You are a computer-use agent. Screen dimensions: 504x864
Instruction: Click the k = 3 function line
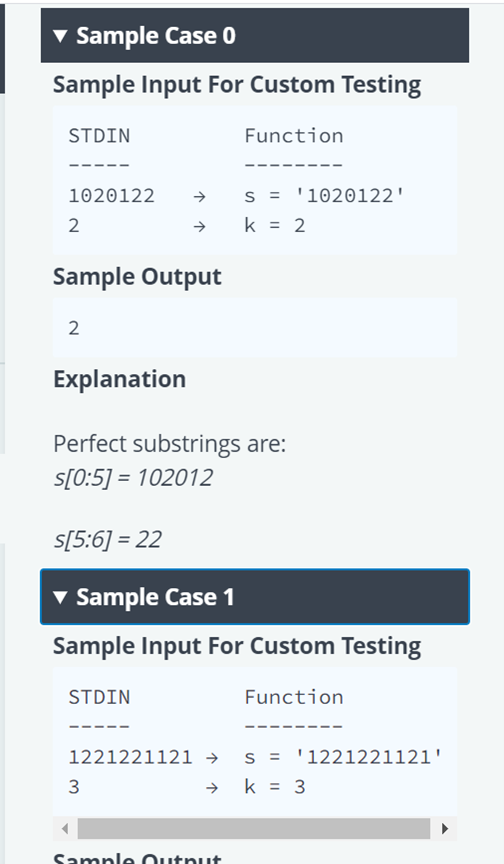(275, 787)
